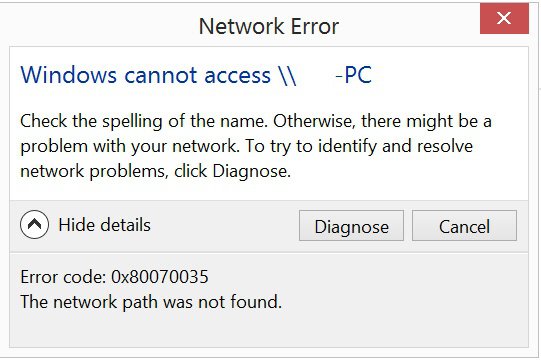Click the empty area below the error message
This screenshot has width=541, height=362.
tap(269, 330)
